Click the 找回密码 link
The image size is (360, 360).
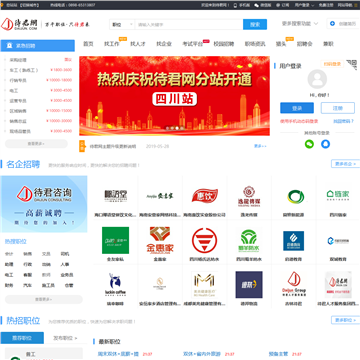[343, 121]
